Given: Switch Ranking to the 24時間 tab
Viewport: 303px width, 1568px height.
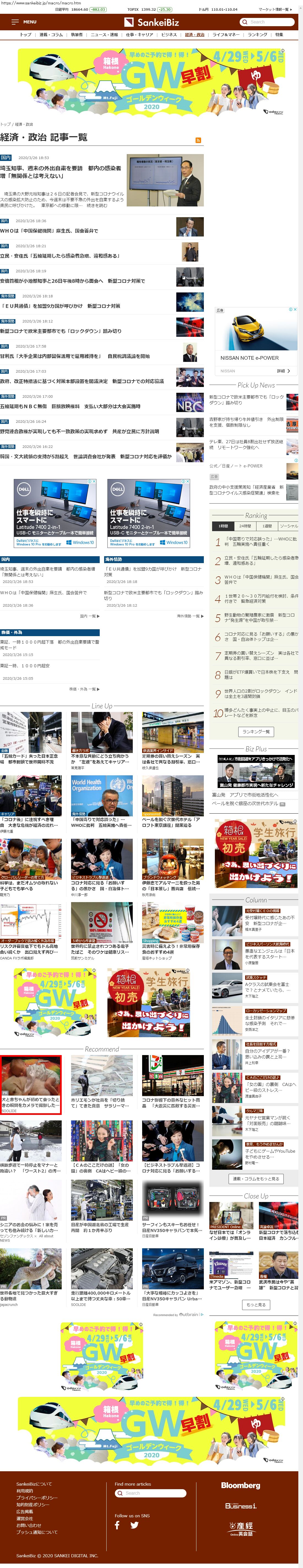Looking at the screenshot, I should coord(245,526).
